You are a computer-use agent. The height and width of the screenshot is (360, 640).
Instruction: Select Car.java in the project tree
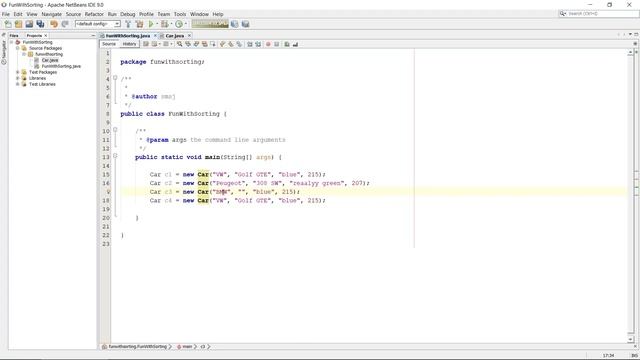coord(50,60)
